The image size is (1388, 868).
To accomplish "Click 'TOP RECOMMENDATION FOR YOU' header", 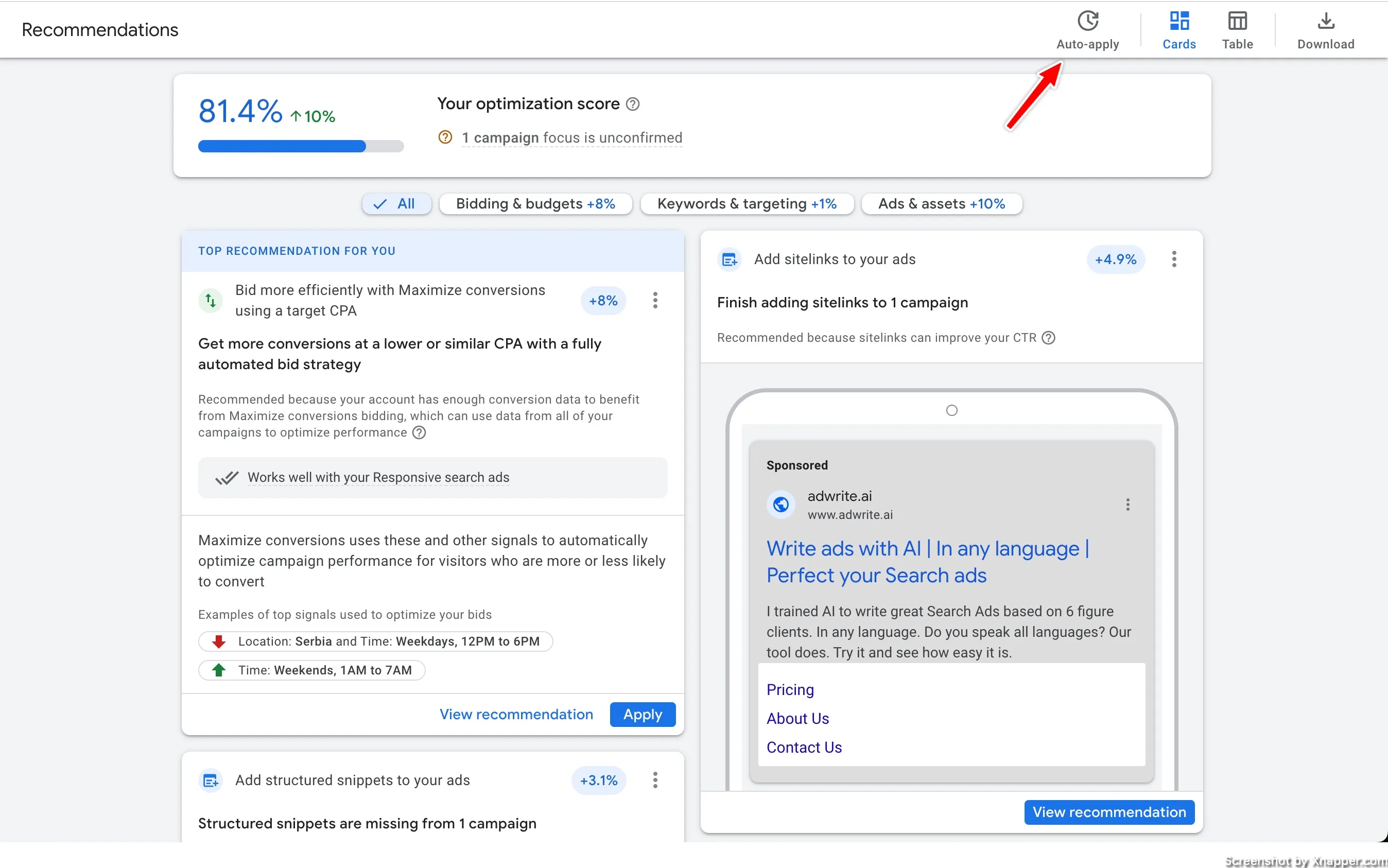I will point(297,251).
